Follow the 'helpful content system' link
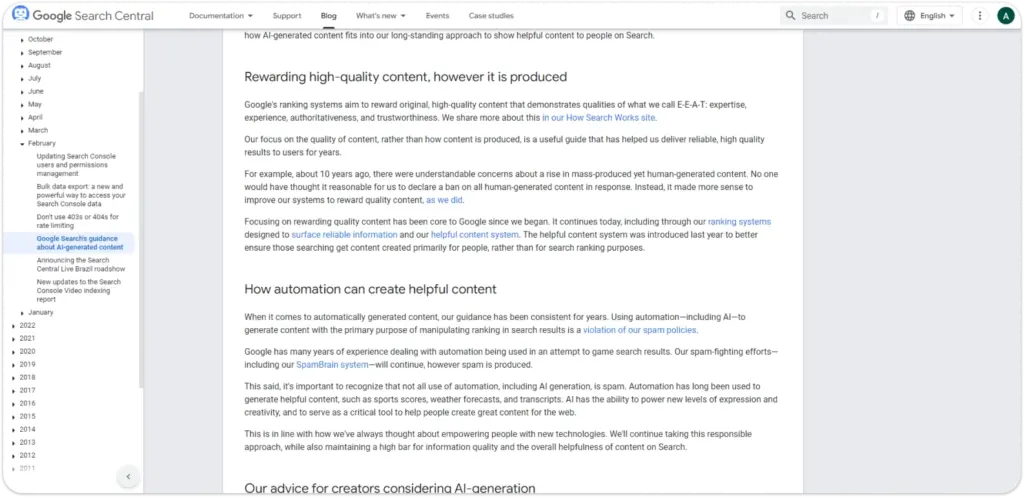This screenshot has height=497, width=1024. click(475, 234)
